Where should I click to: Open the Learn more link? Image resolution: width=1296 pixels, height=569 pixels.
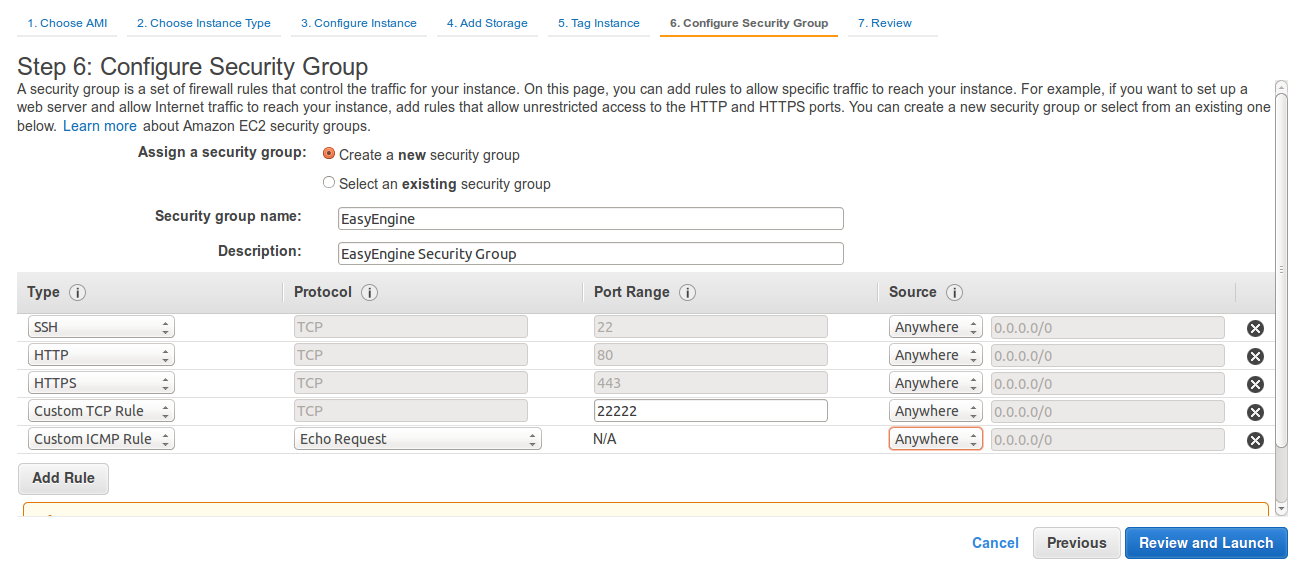[100, 126]
